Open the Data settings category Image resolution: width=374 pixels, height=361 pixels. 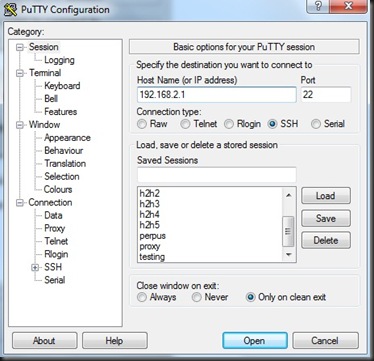53,215
